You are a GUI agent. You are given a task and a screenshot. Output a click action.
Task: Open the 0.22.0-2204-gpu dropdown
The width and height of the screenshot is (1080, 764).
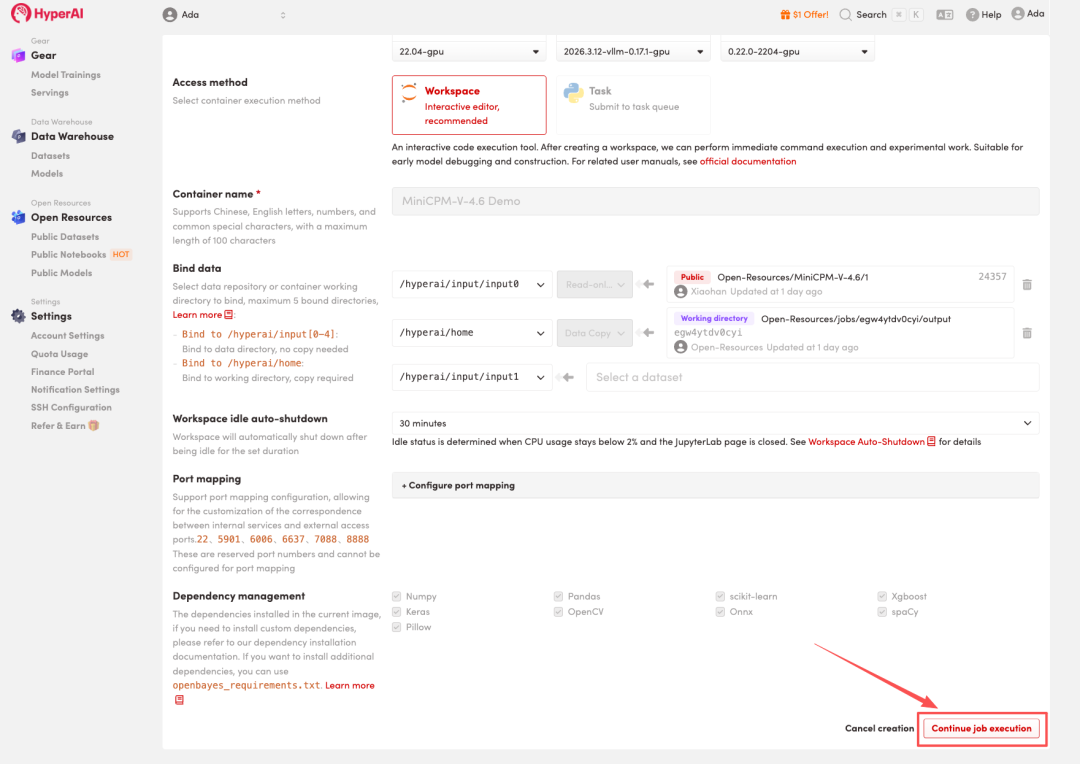click(798, 52)
